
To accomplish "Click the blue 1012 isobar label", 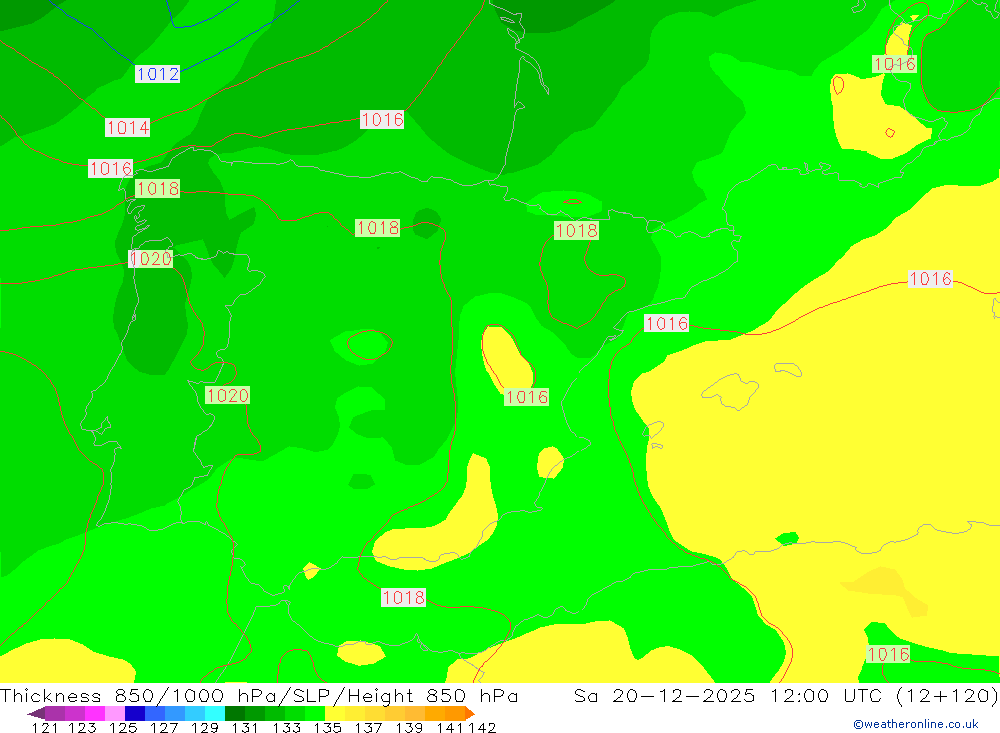I will 157,74.
